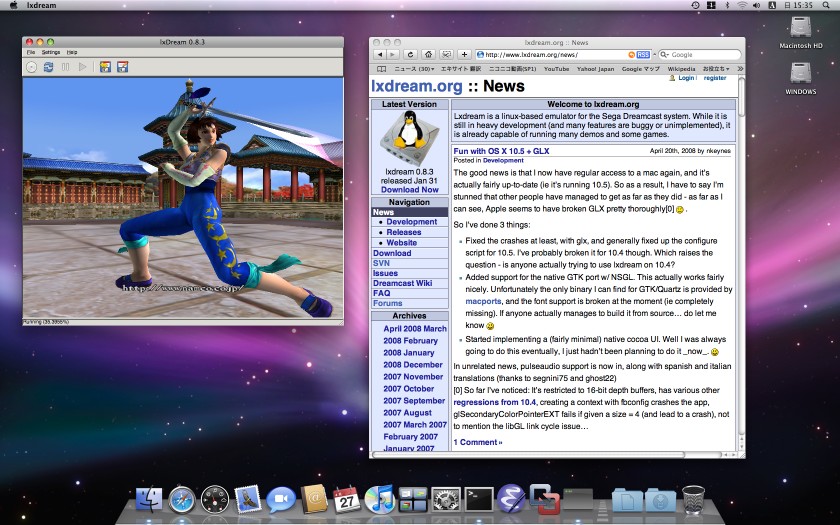Open the Wikipedia bookmark
This screenshot has width=840, height=525.
pos(681,69)
